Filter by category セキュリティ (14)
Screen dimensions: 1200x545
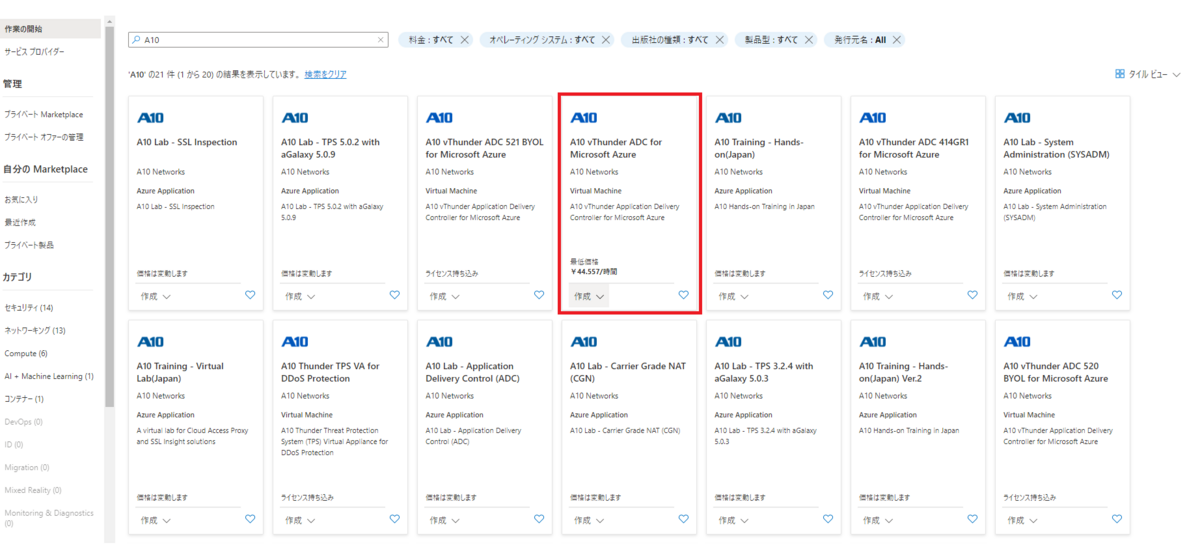coord(29,308)
